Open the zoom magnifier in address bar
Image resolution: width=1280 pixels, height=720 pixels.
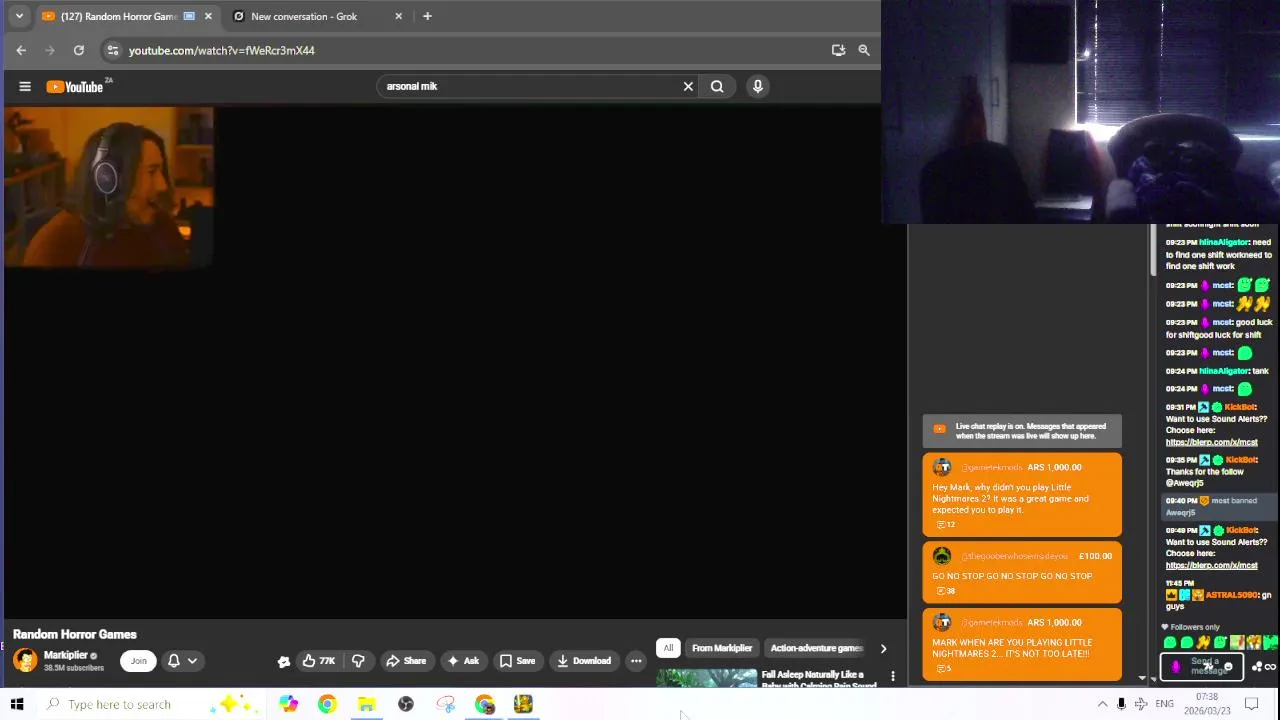[864, 50]
